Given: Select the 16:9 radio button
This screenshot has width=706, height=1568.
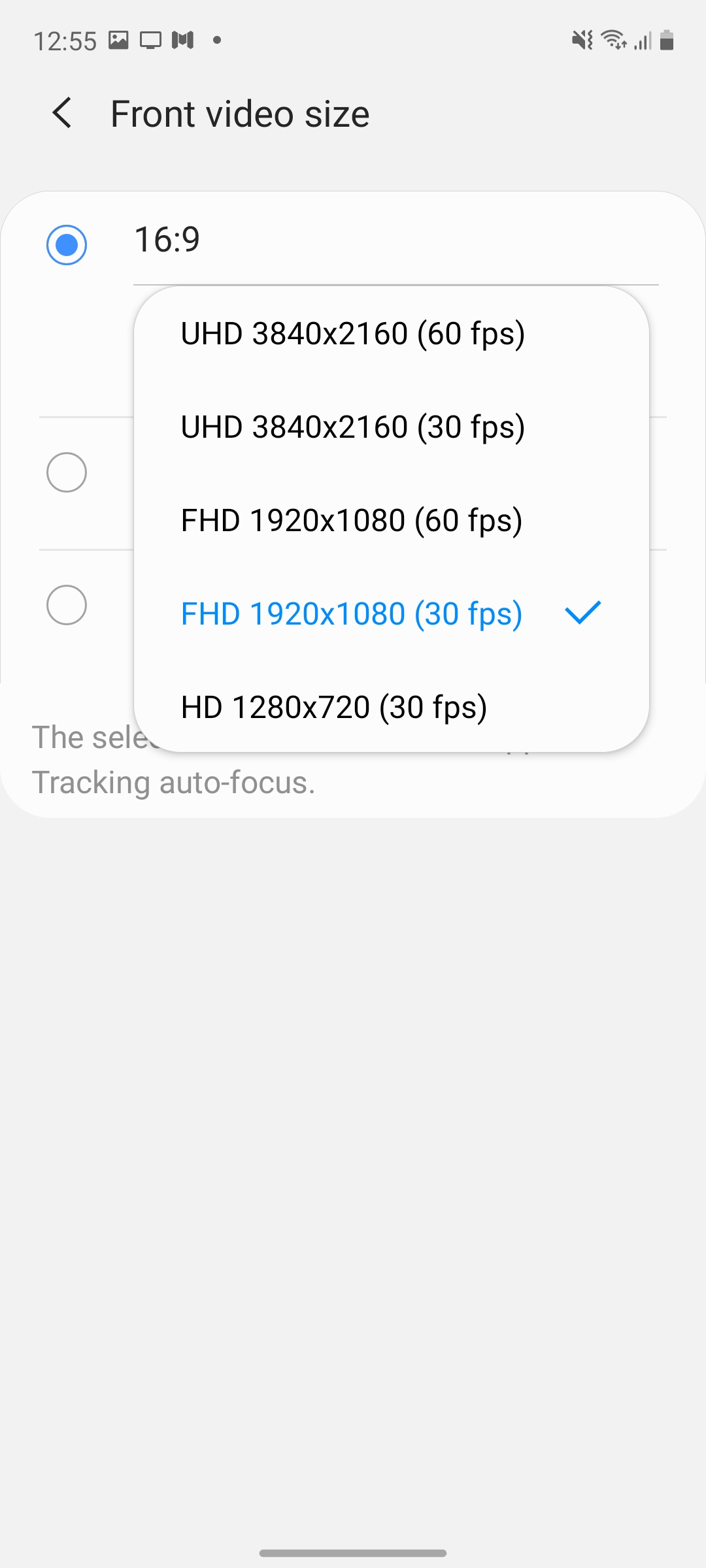Looking at the screenshot, I should point(67,245).
